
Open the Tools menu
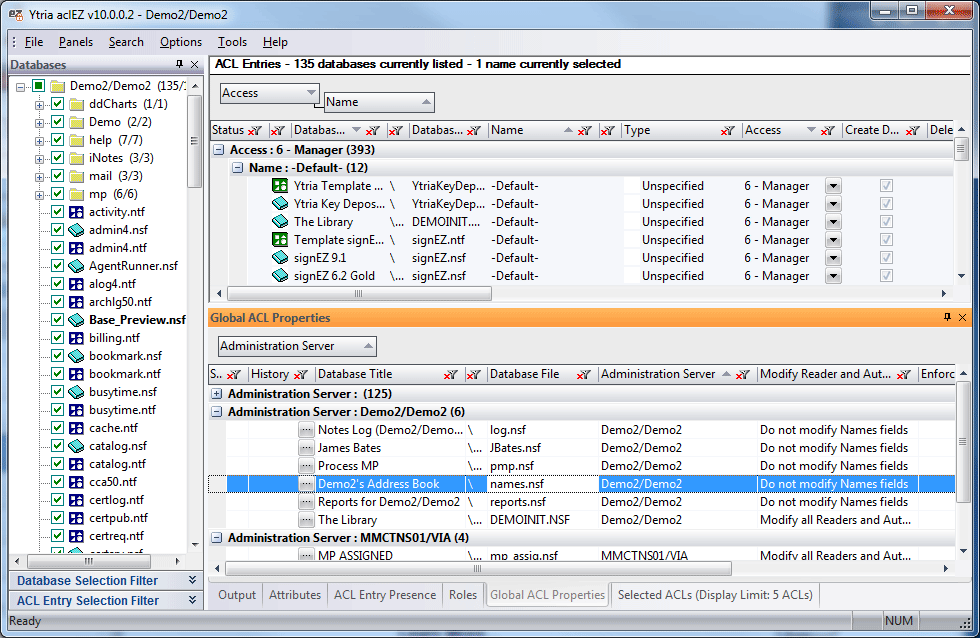[x=232, y=42]
